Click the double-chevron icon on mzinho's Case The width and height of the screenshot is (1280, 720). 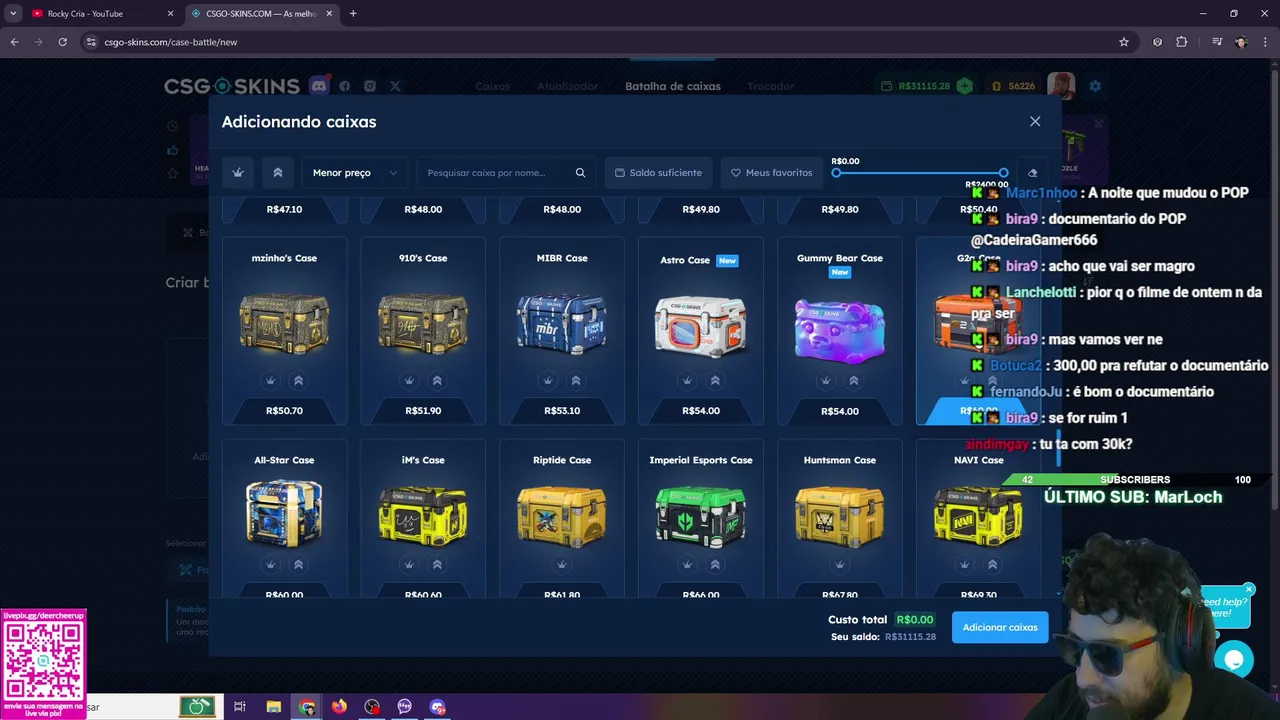[x=298, y=380]
